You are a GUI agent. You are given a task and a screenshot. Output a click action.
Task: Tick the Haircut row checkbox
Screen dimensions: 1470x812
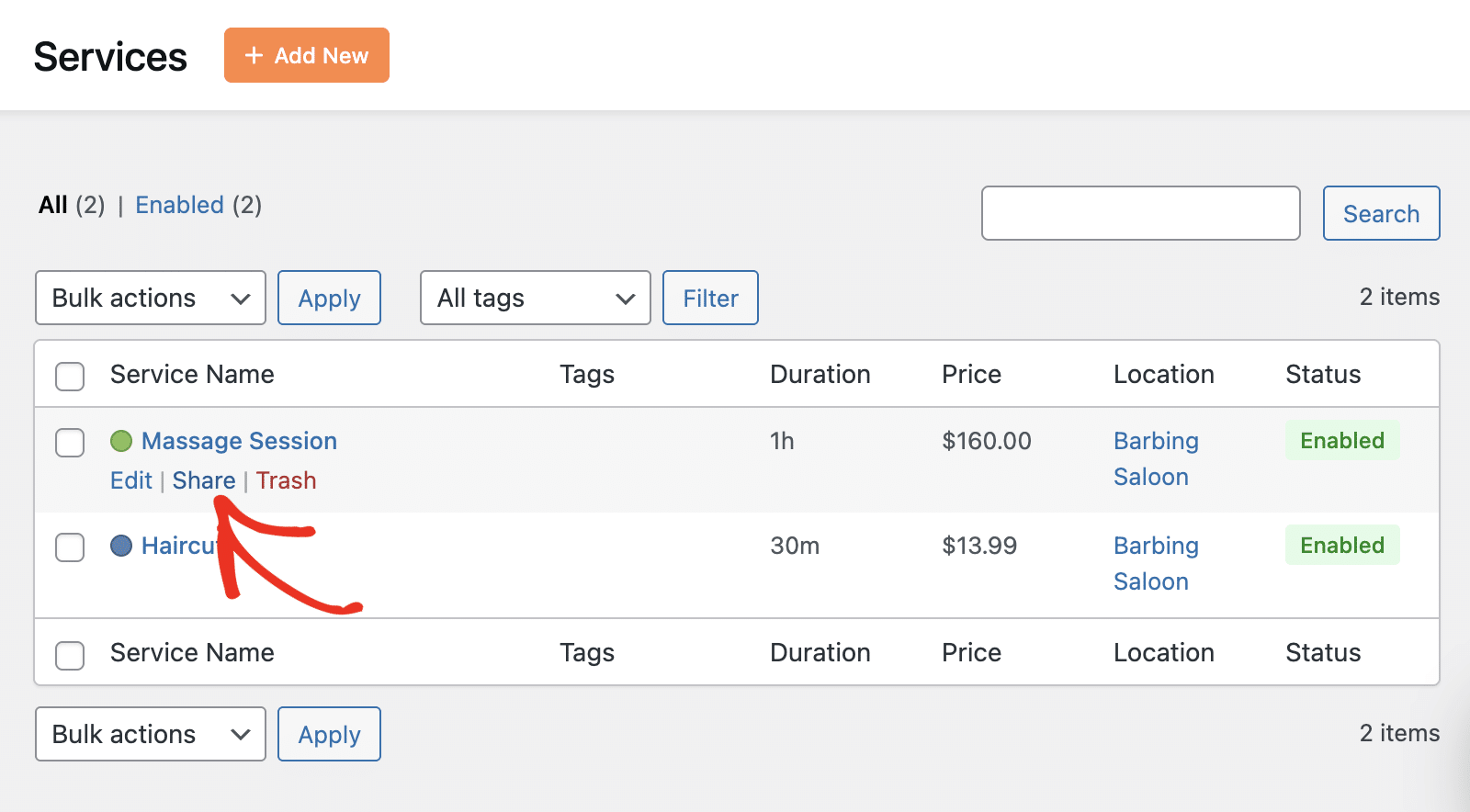[70, 547]
